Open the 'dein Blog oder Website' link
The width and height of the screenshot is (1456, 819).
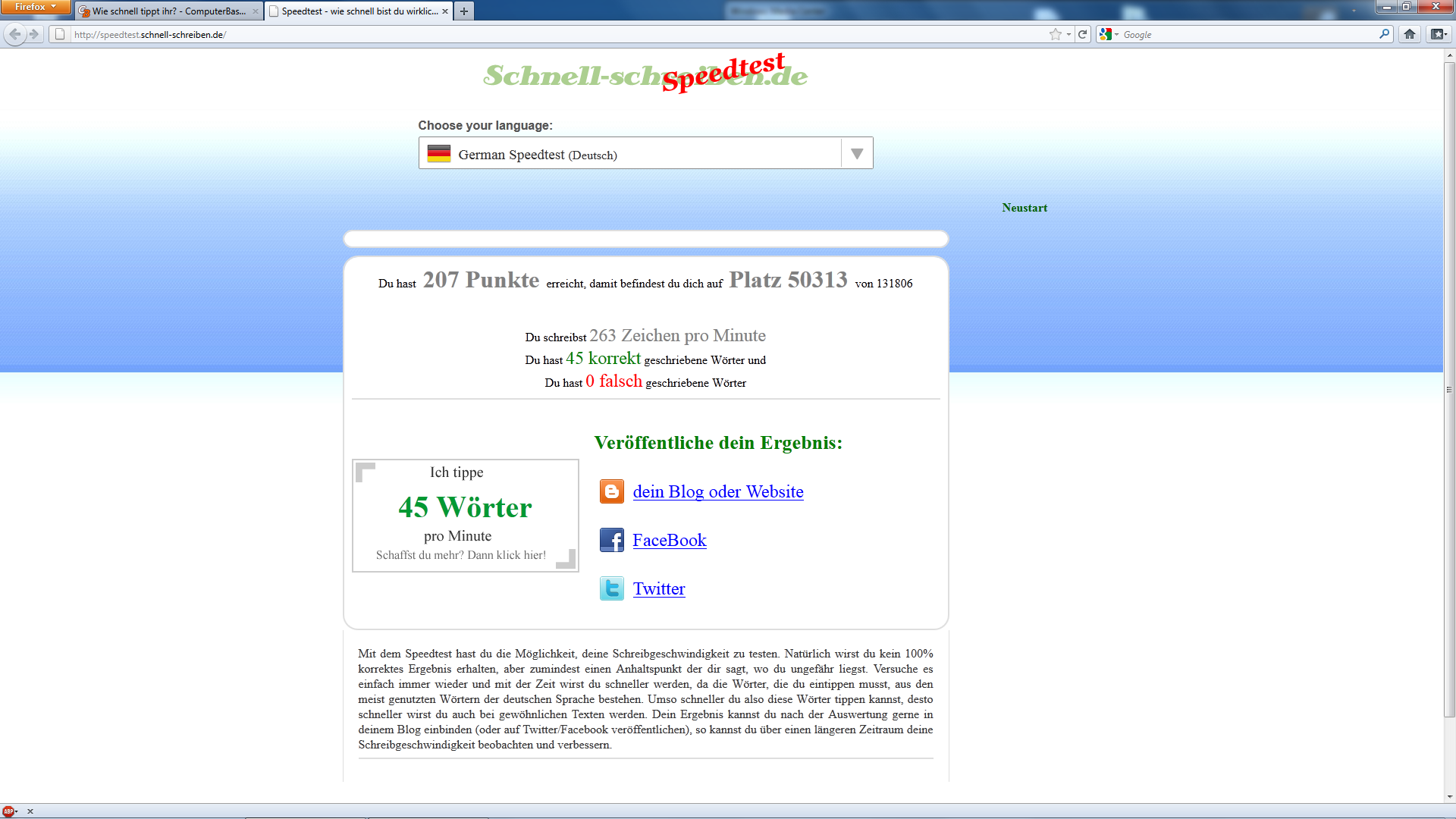coord(717,491)
